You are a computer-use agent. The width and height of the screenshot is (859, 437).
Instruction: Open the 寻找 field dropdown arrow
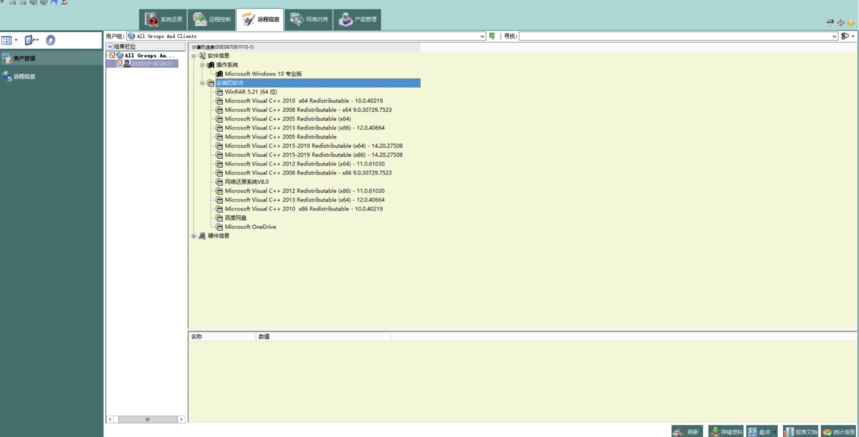point(834,36)
